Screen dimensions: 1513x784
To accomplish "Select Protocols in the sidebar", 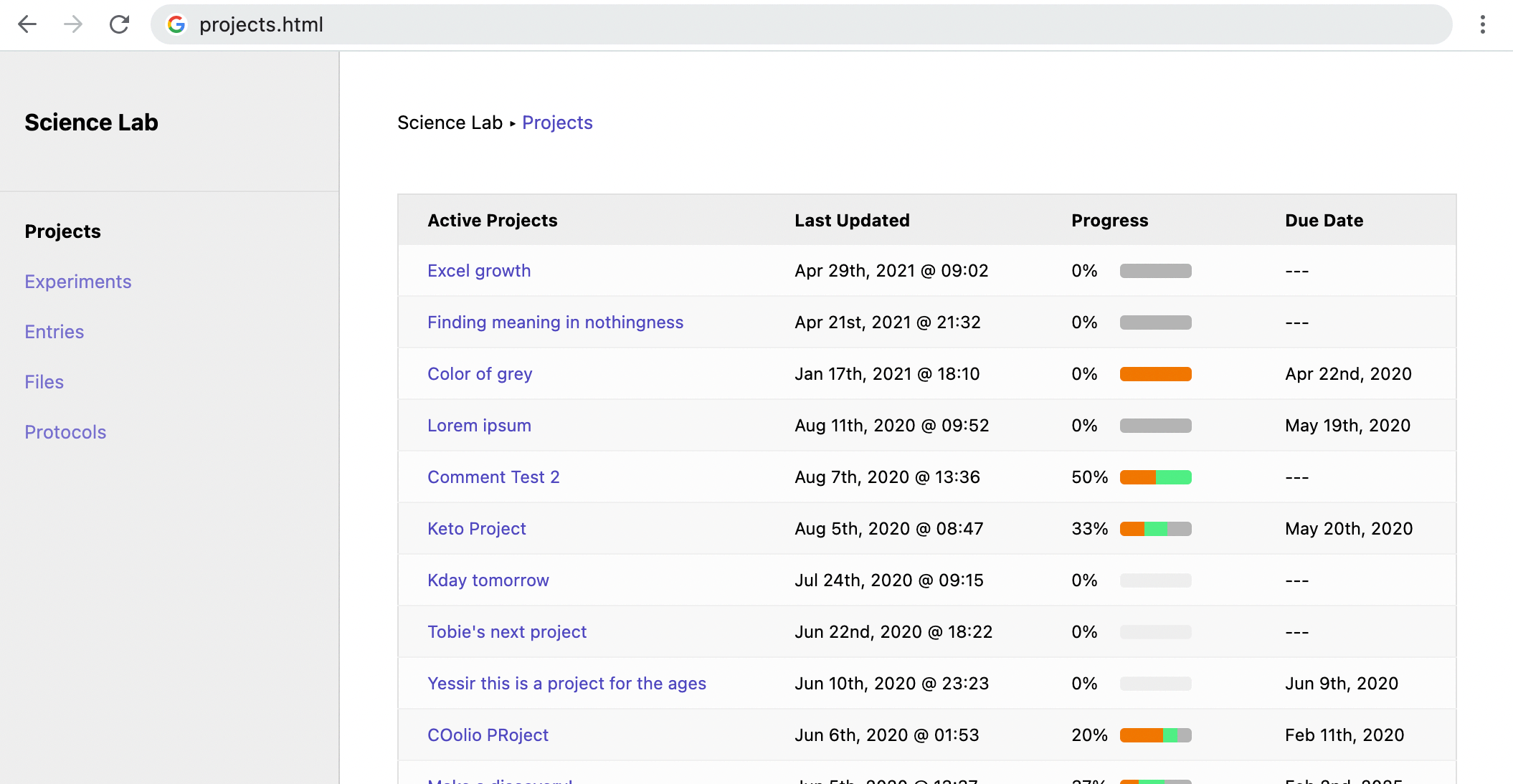I will pyautogui.click(x=65, y=432).
